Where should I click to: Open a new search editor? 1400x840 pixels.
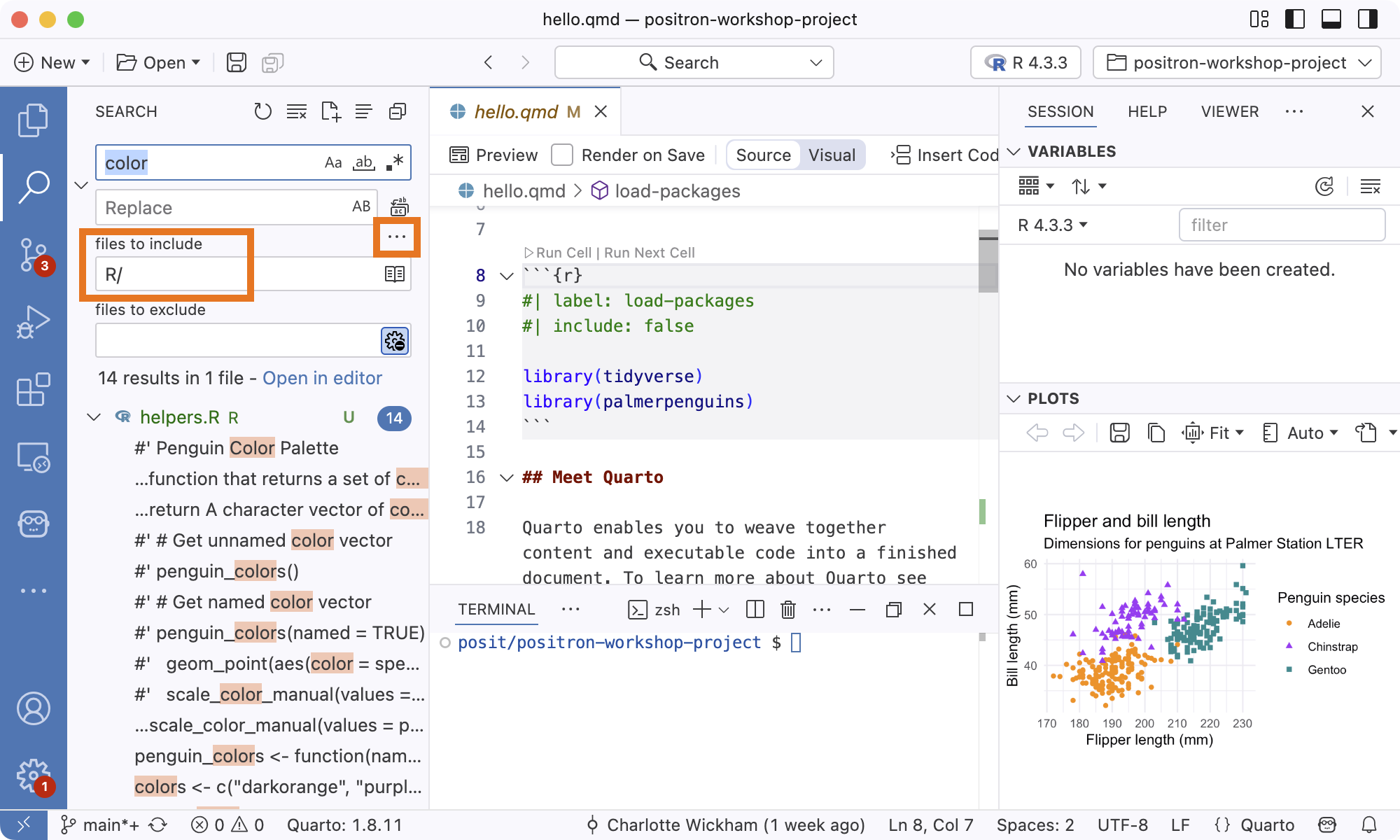[330, 111]
